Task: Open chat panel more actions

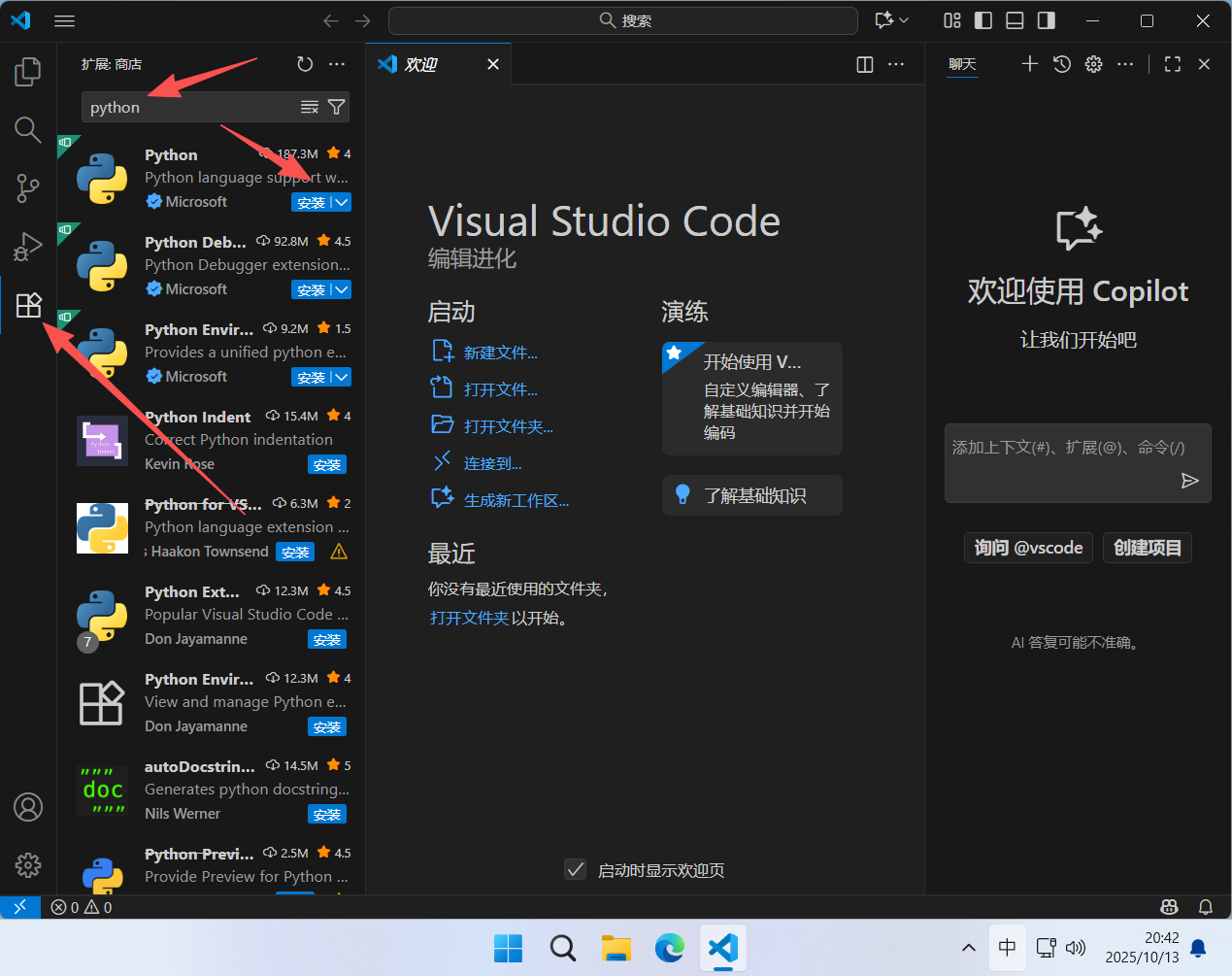Action: pos(1125,64)
